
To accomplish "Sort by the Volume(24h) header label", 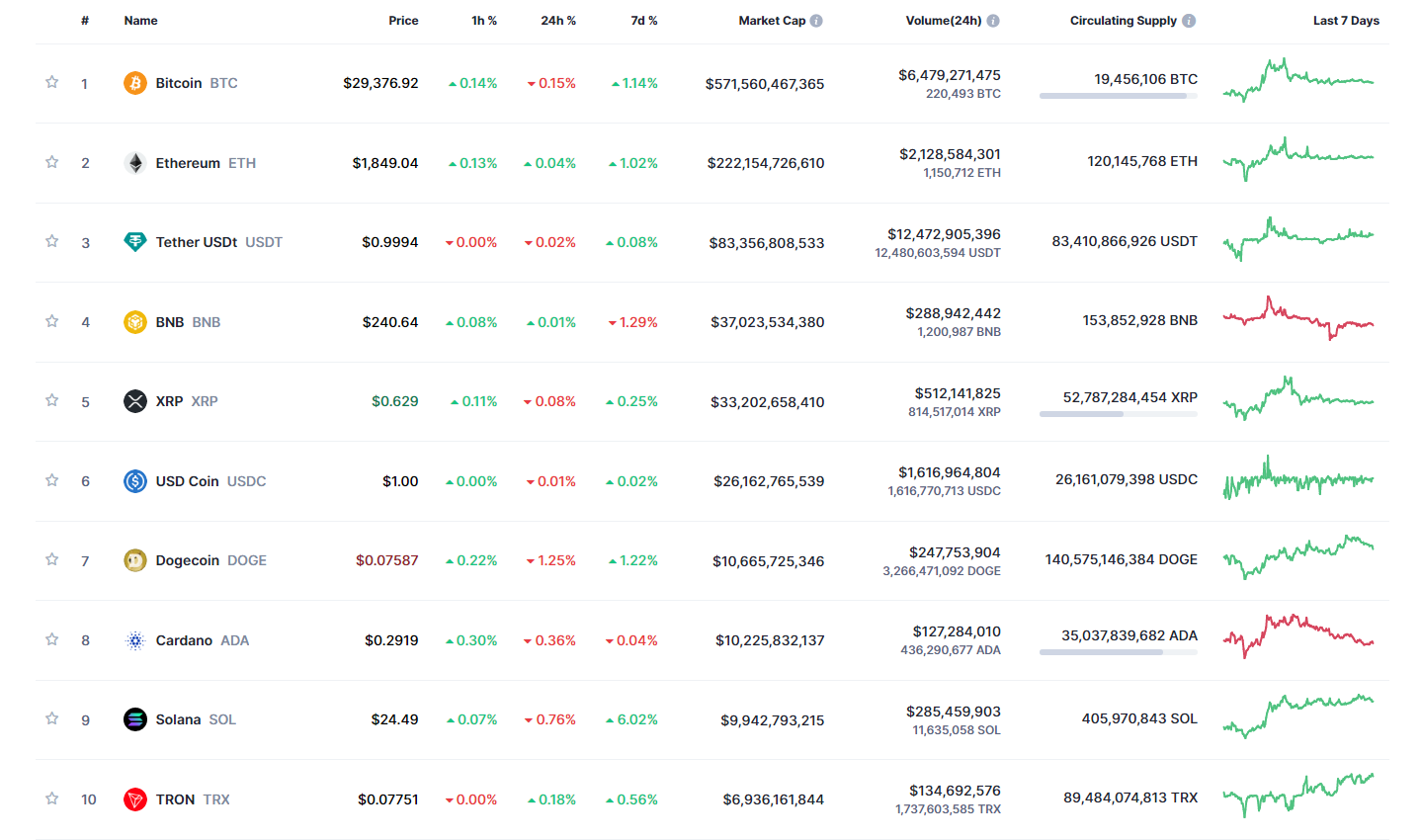I will 944,21.
